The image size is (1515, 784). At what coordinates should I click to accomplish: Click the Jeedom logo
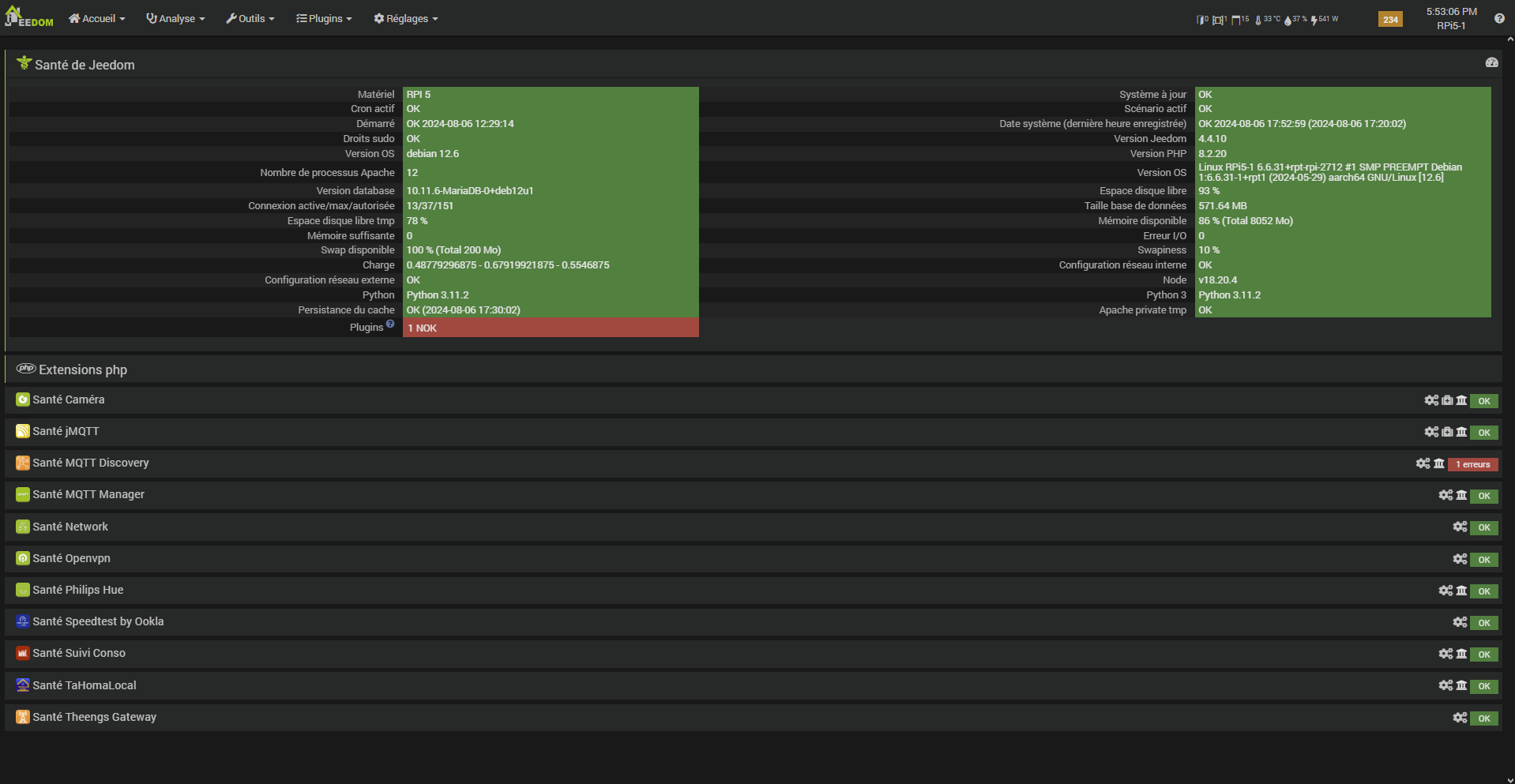coord(29,17)
